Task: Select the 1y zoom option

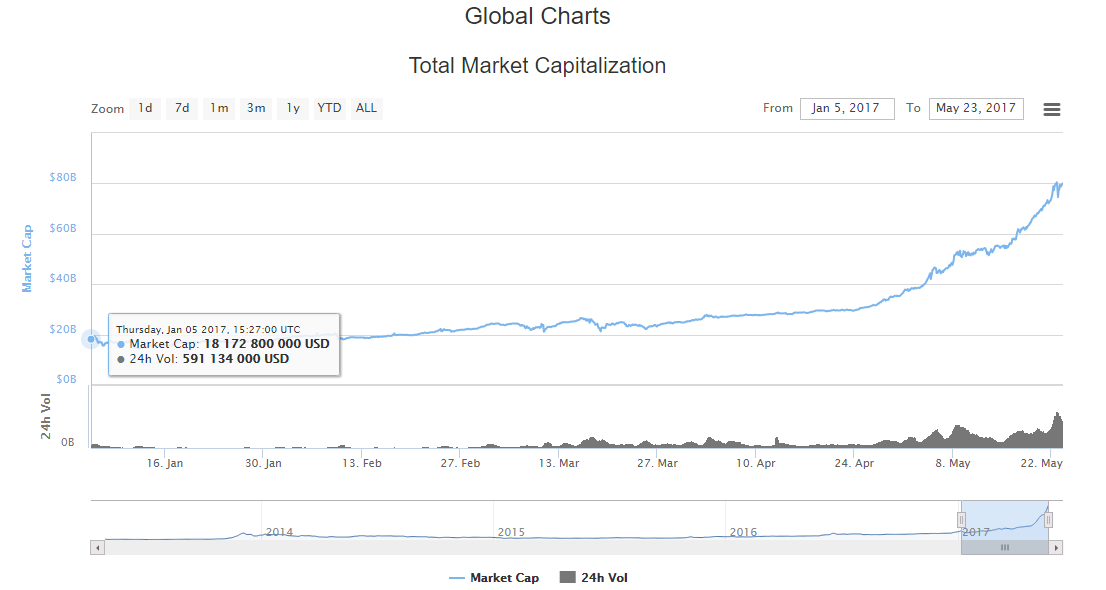Action: coord(293,108)
